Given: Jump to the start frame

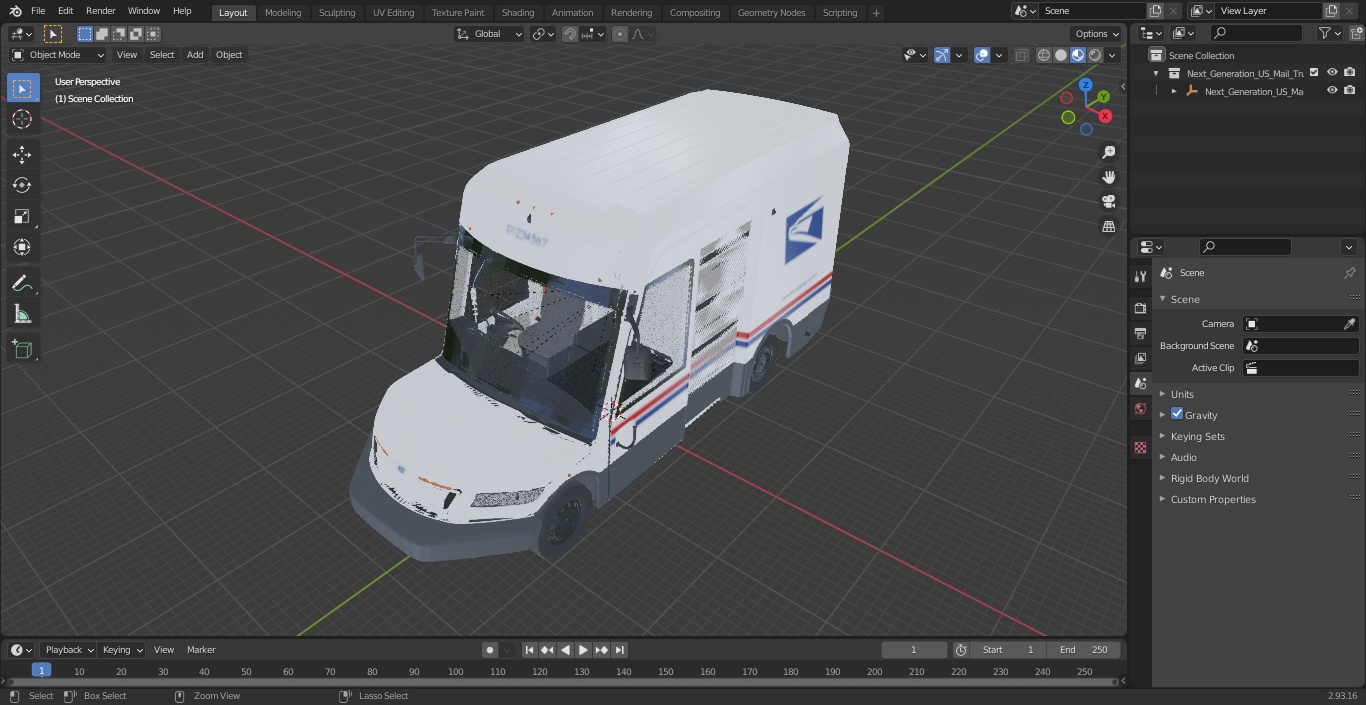Looking at the screenshot, I should point(530,650).
